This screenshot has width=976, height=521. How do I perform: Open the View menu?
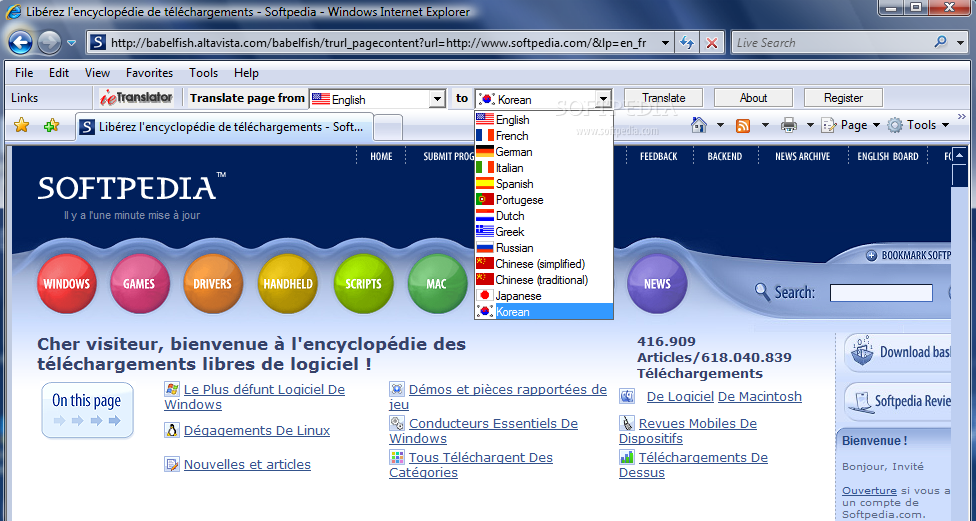(97, 73)
